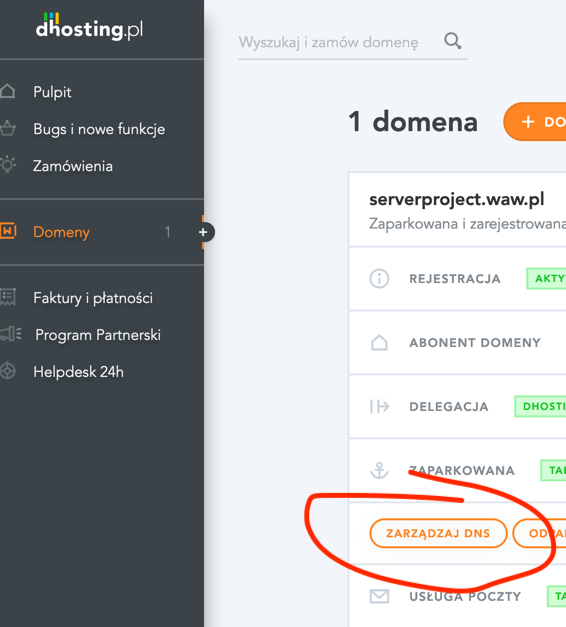Click the Domeny count number 1

pyautogui.click(x=168, y=232)
